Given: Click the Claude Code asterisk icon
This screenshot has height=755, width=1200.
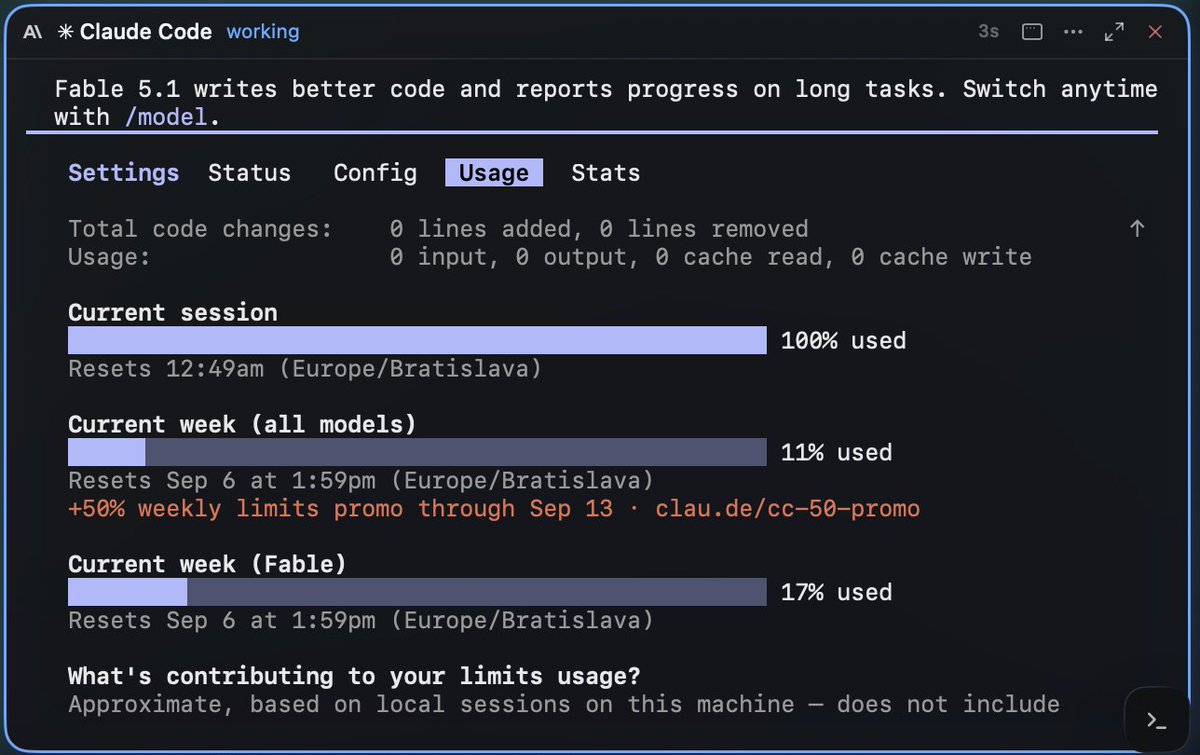Looking at the screenshot, I should click(65, 32).
